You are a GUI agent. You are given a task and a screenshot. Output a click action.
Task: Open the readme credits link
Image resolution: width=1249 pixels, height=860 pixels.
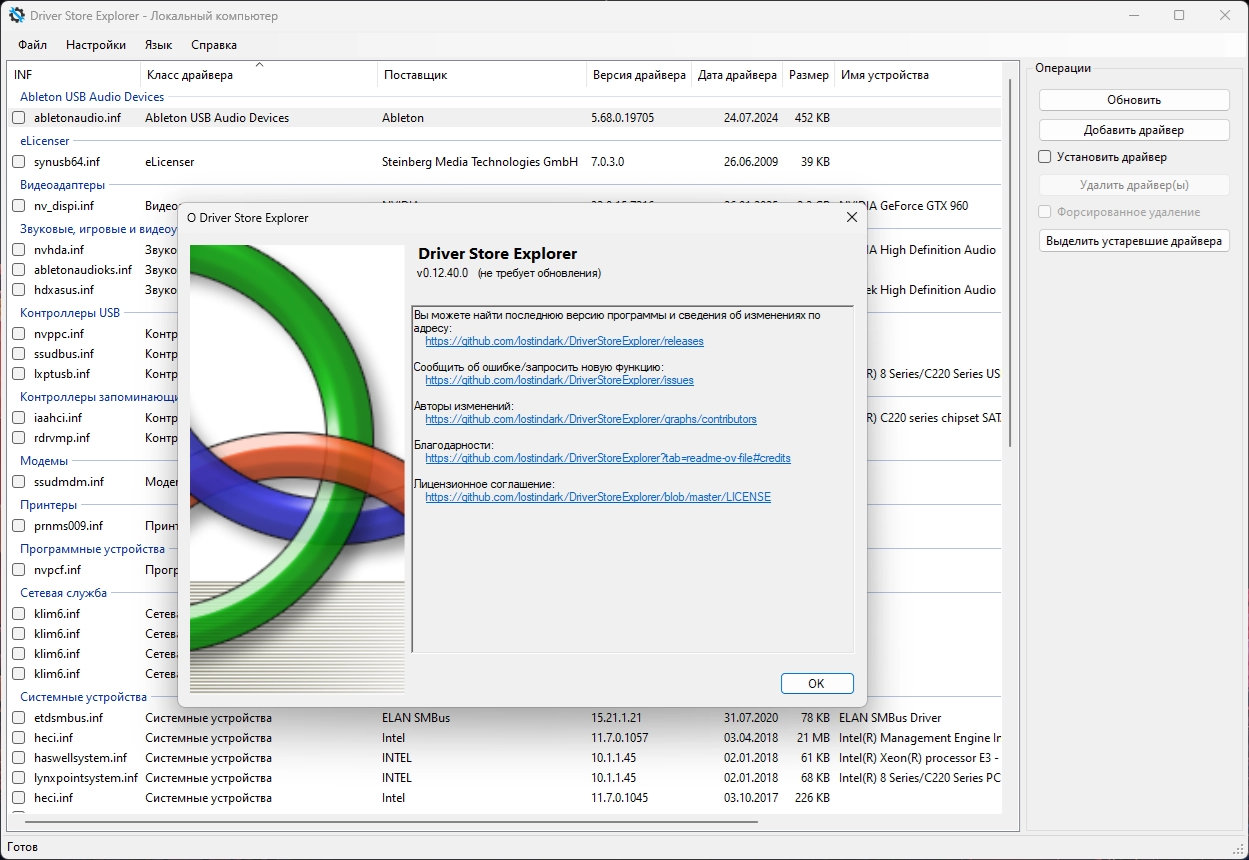coord(608,458)
